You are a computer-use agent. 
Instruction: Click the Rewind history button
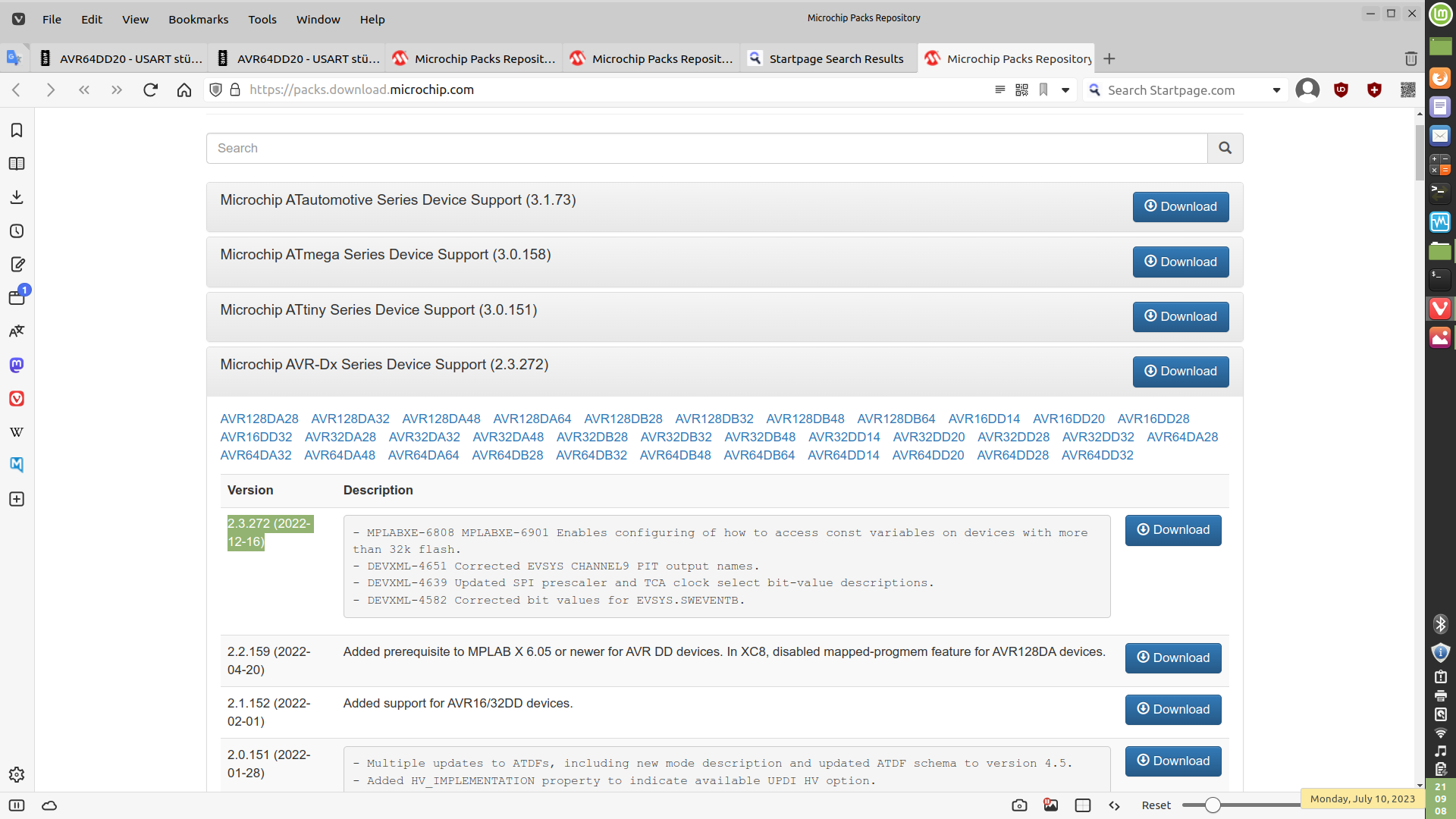pos(83,90)
